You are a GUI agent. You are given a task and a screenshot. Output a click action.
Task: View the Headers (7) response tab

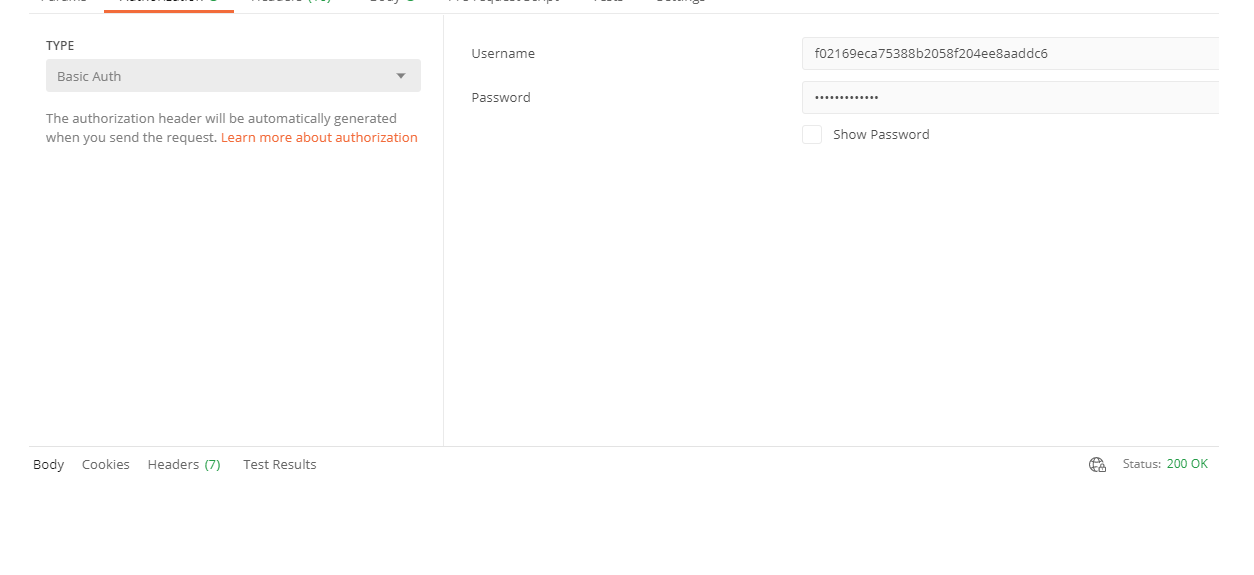pos(184,464)
